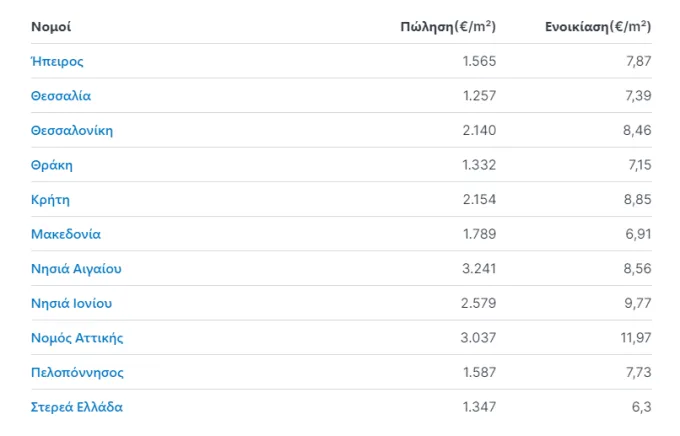The width and height of the screenshot is (680, 436).
Task: Open the Θεσσαλονίκη link
Action: (x=72, y=130)
